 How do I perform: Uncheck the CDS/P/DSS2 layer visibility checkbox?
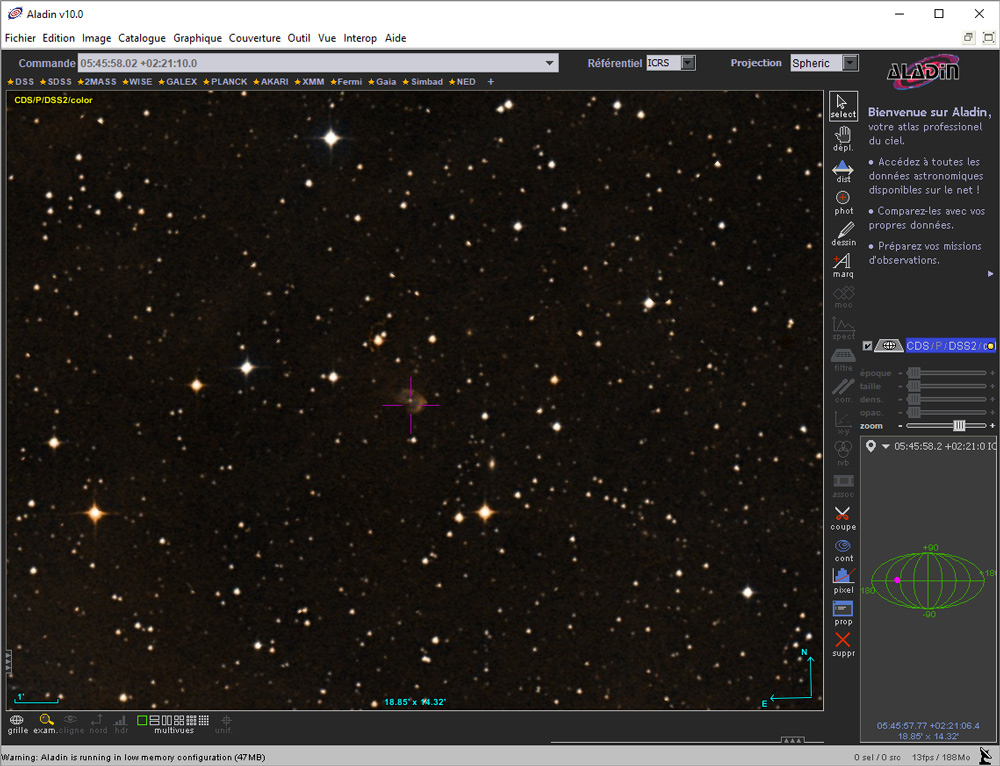tap(867, 346)
